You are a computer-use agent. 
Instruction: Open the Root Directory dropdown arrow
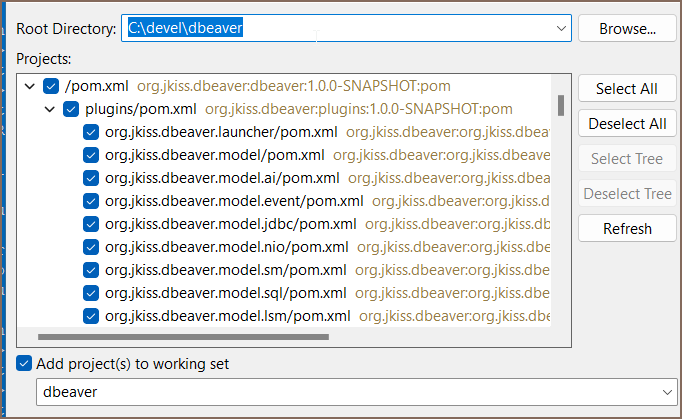coord(561,28)
